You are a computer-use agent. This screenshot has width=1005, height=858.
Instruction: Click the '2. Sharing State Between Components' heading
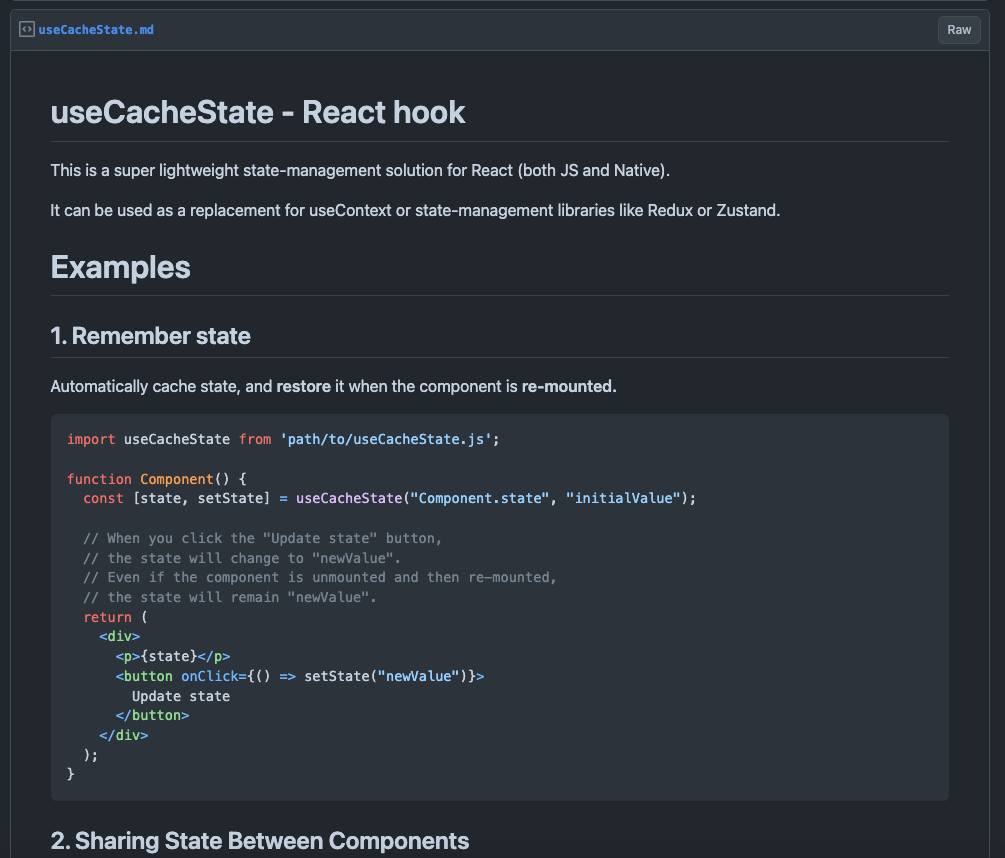tap(260, 841)
